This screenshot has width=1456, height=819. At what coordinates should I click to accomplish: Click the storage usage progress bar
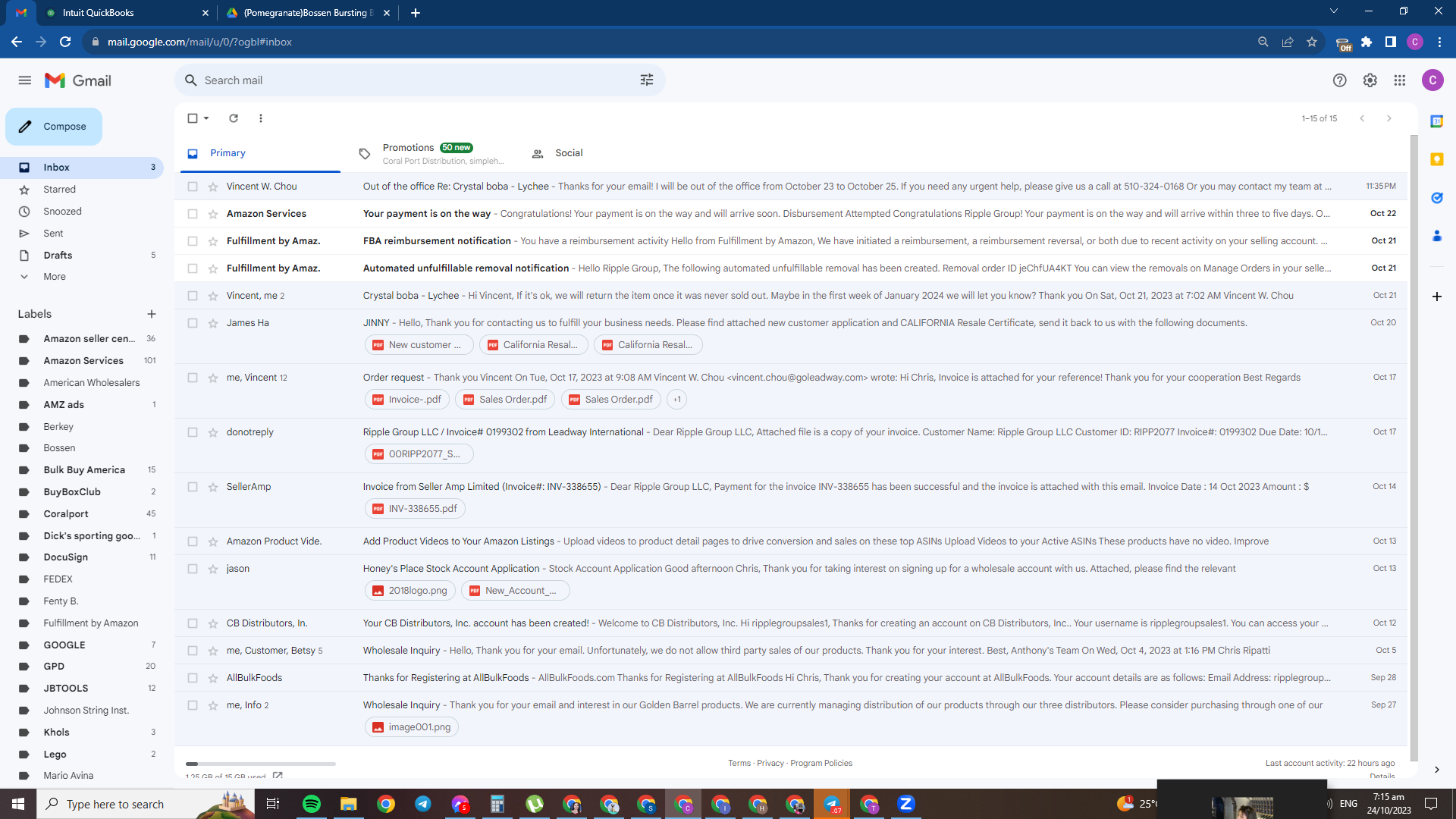tap(260, 764)
